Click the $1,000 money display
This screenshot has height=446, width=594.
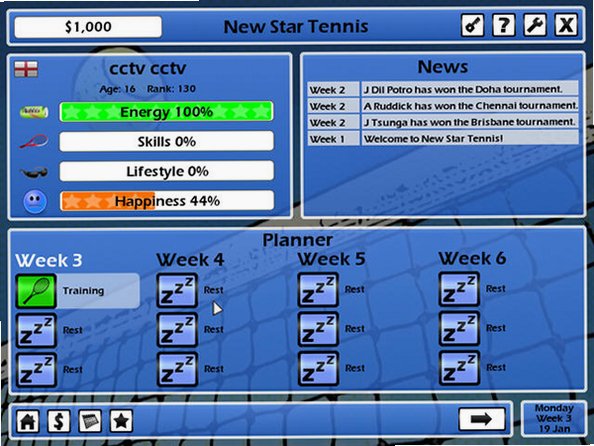(x=88, y=27)
